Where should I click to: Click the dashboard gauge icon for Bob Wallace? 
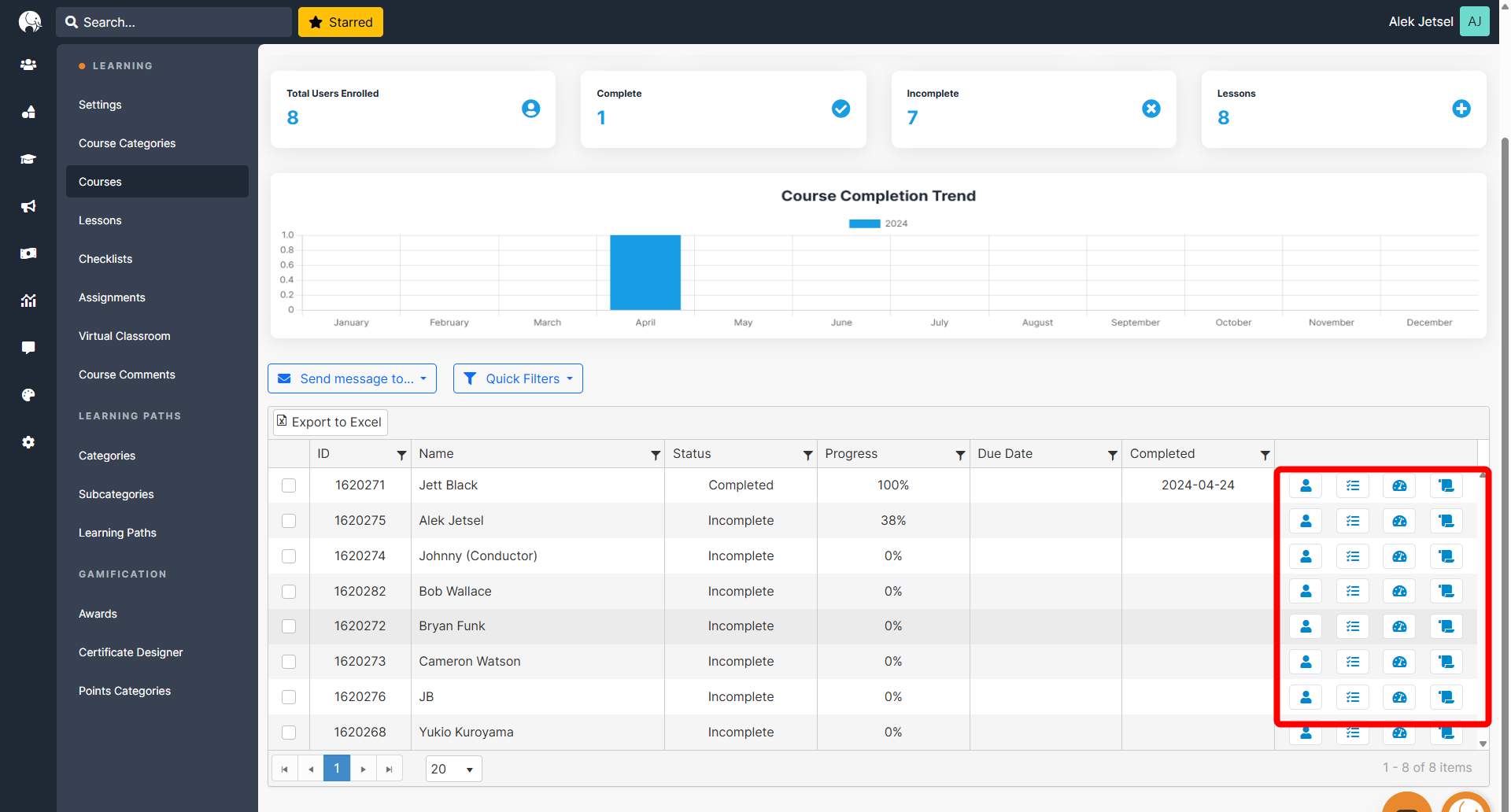pos(1399,591)
